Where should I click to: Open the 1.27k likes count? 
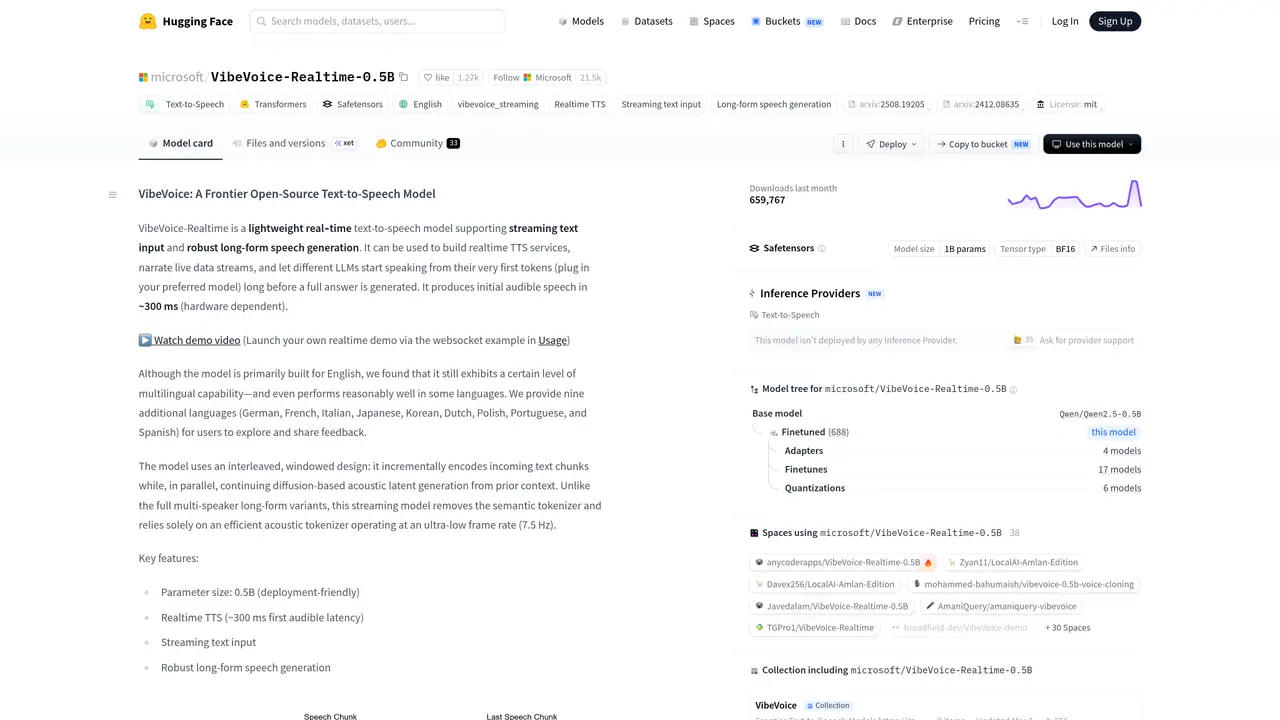point(468,77)
